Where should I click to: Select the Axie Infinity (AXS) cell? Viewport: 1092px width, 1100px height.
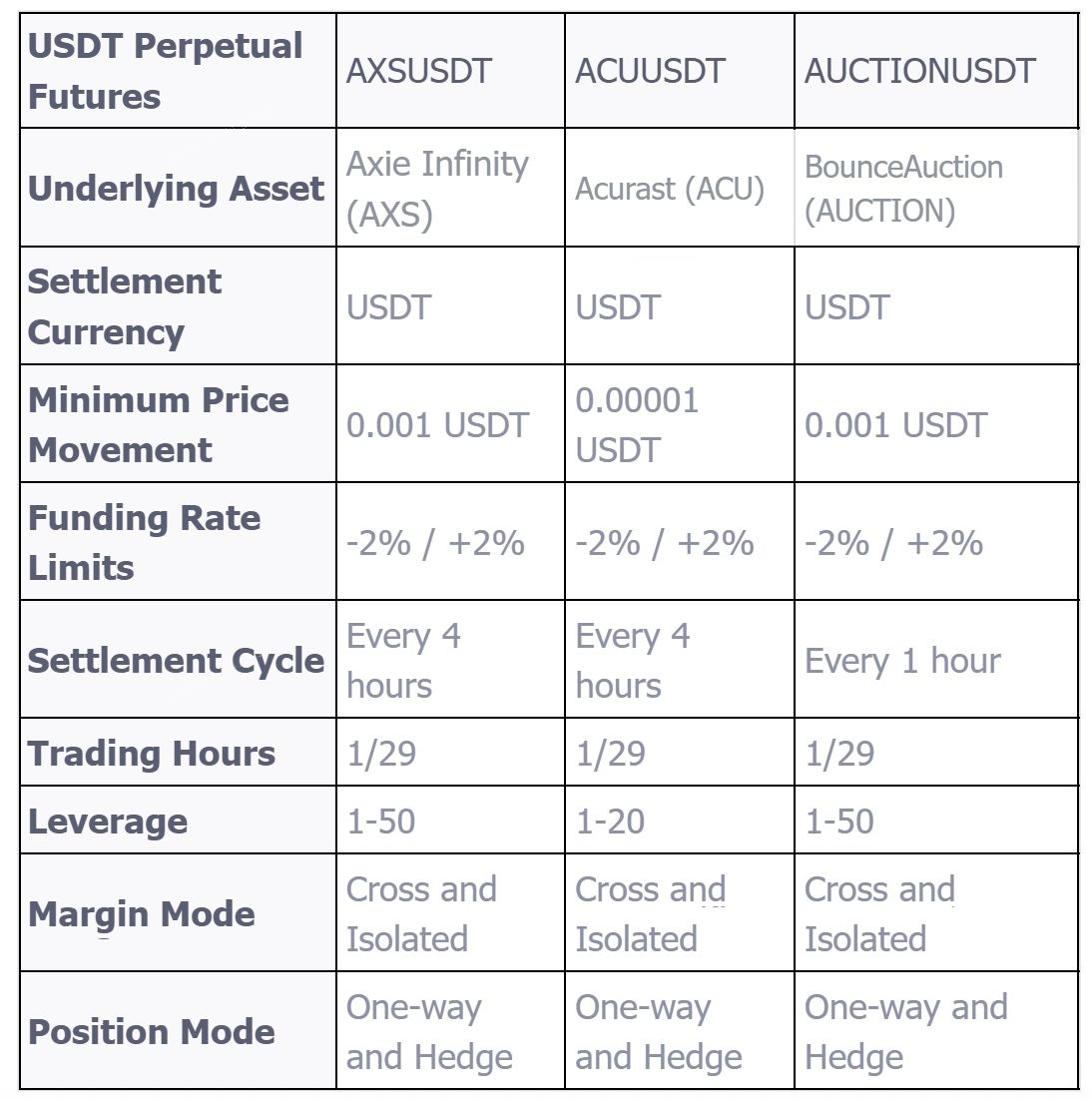pyautogui.click(x=437, y=189)
